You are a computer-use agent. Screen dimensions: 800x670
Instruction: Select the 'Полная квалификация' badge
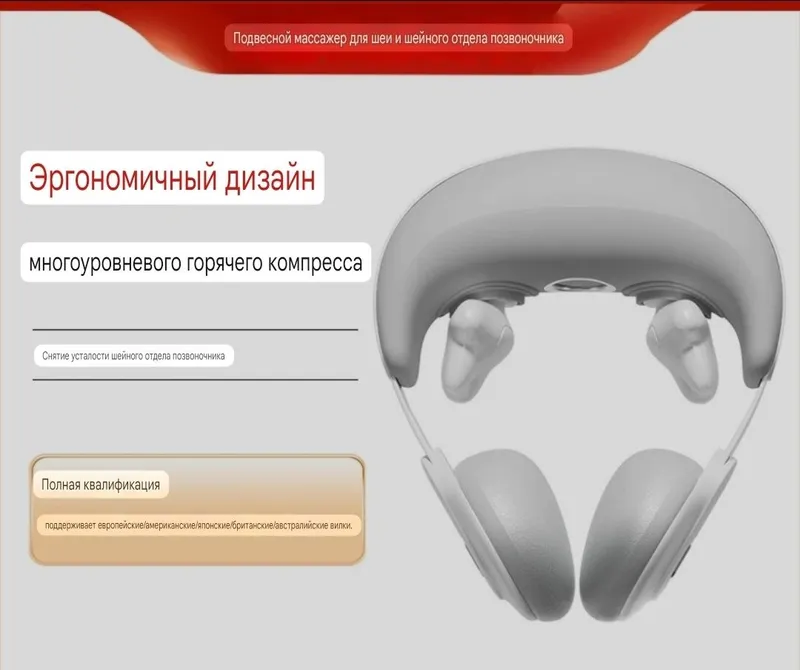(101, 484)
